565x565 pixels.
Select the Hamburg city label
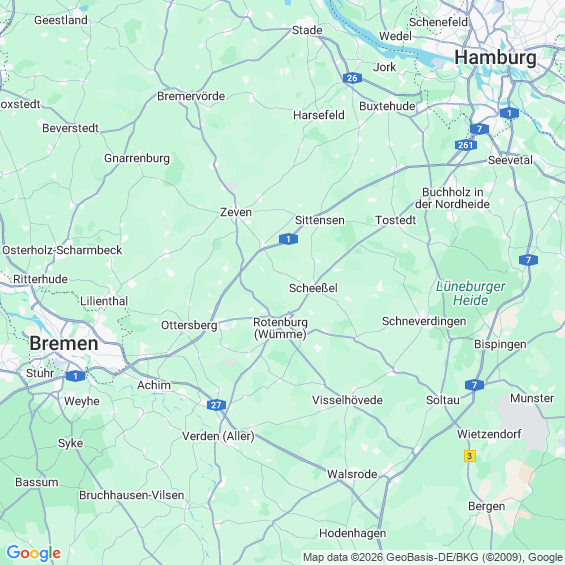click(495, 57)
